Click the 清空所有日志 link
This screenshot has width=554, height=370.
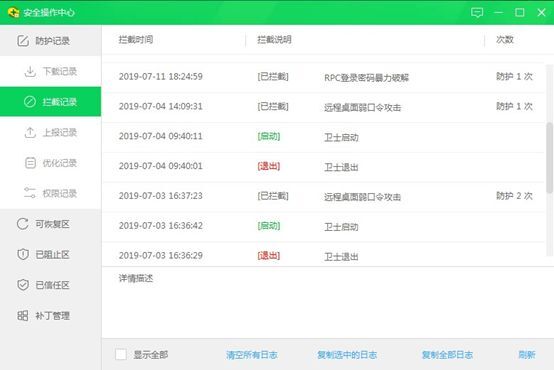click(252, 355)
